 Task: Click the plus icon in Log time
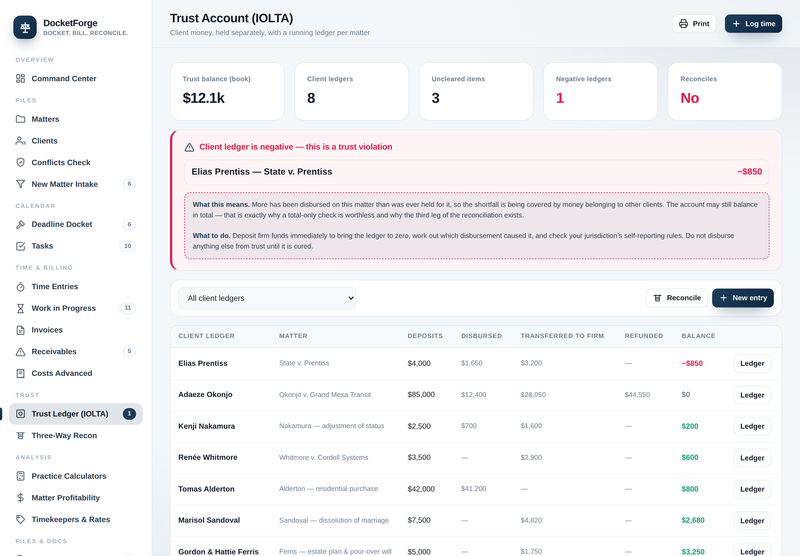tap(736, 23)
